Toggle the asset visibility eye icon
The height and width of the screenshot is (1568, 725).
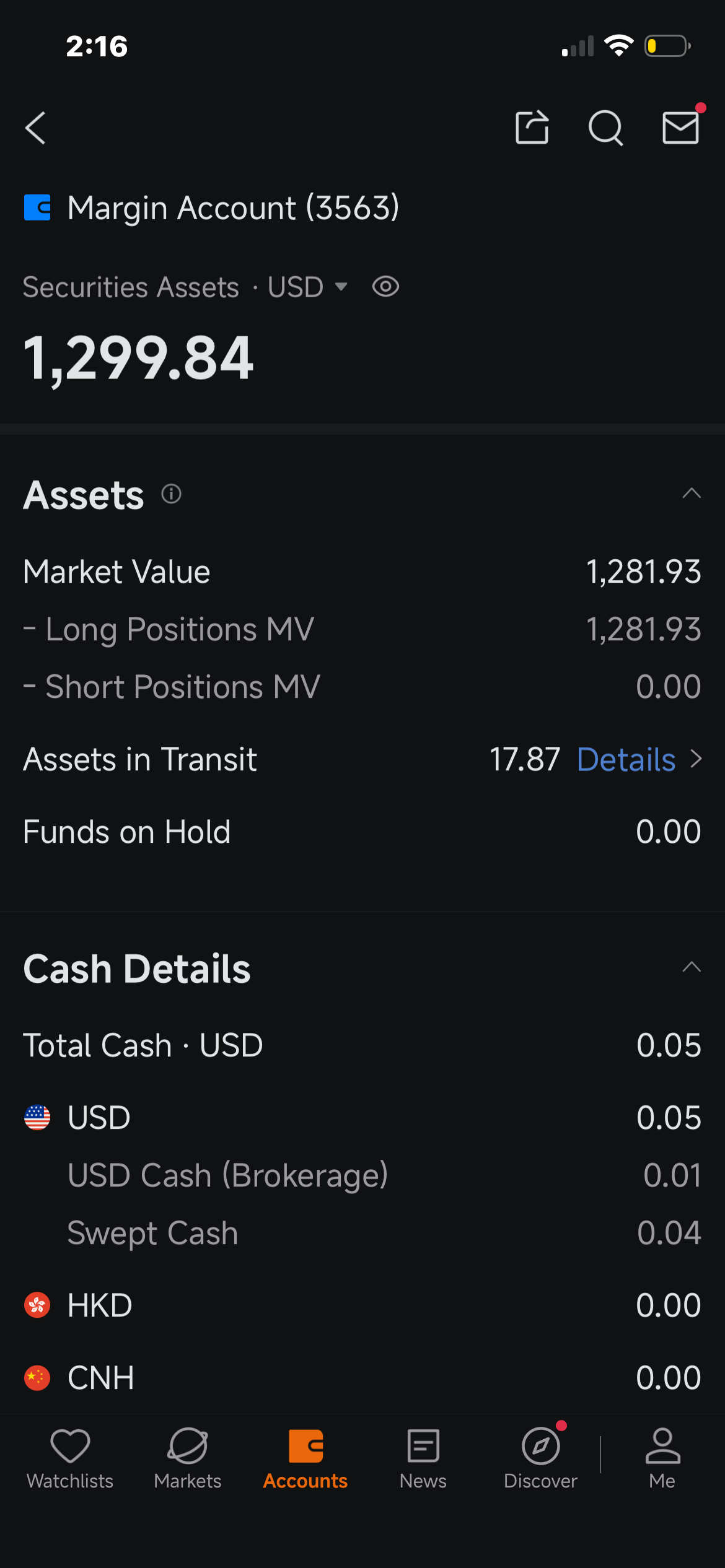pyautogui.click(x=385, y=287)
